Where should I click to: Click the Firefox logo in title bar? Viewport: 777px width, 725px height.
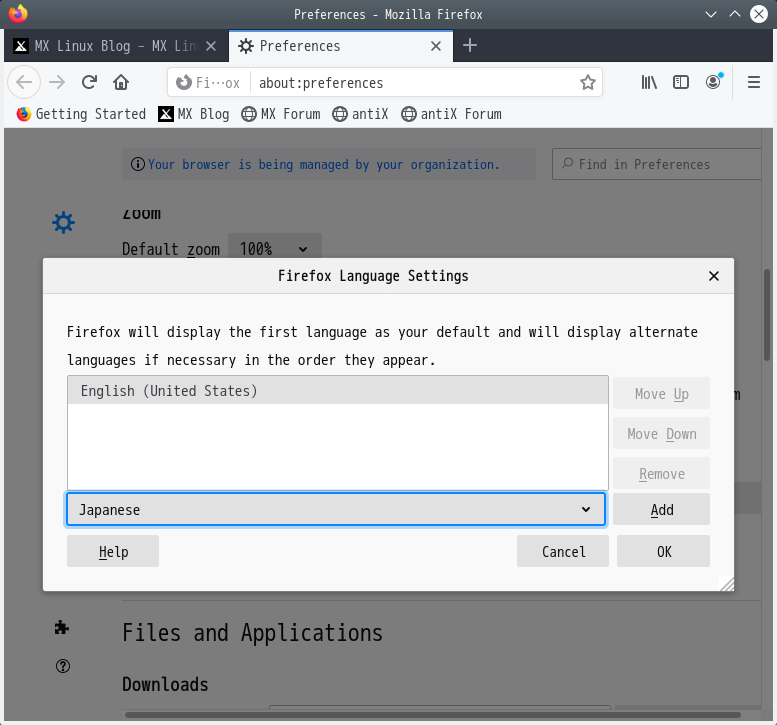(18, 14)
